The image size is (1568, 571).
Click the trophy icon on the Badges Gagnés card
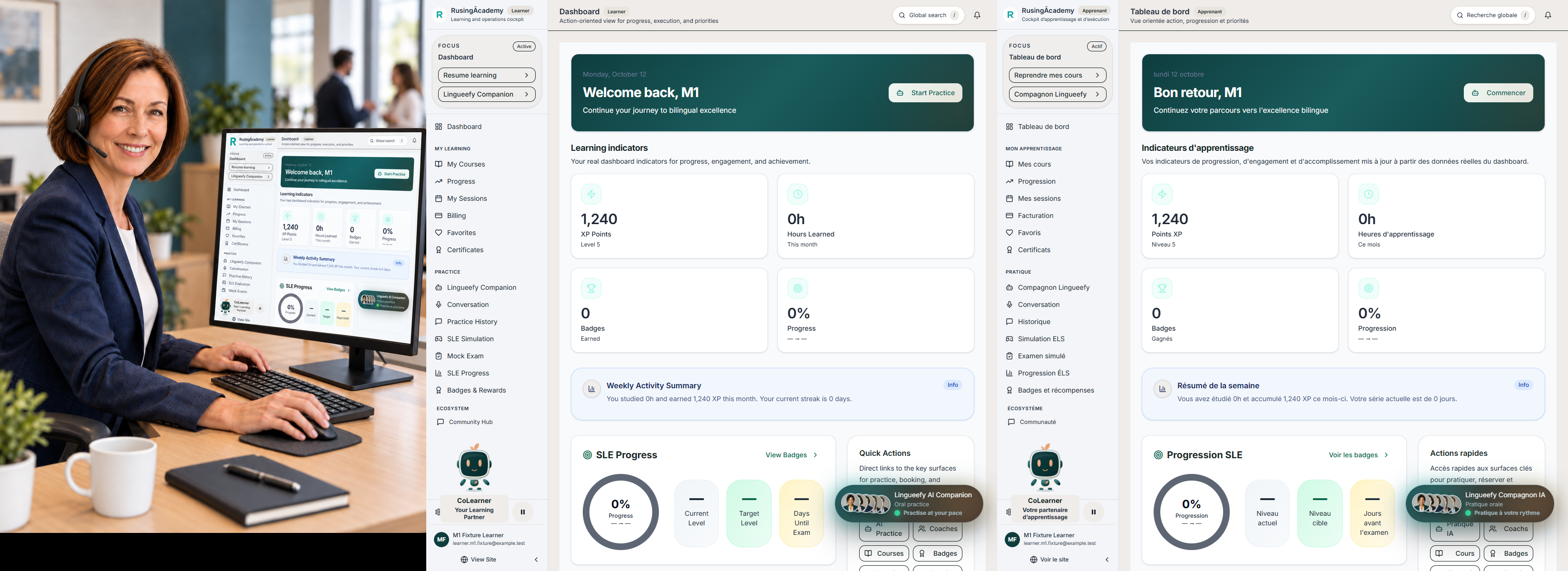tap(1162, 288)
